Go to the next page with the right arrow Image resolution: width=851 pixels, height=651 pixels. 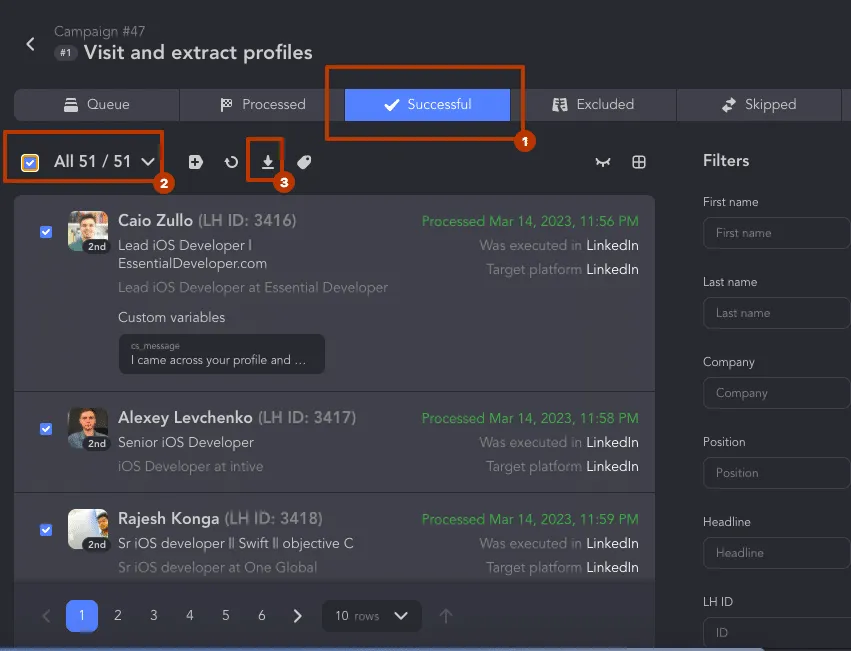click(x=297, y=616)
